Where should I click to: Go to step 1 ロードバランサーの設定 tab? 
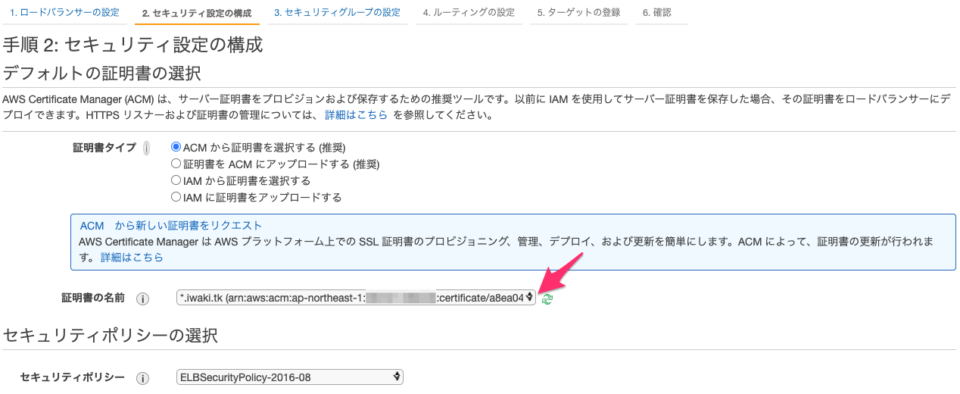[x=64, y=13]
